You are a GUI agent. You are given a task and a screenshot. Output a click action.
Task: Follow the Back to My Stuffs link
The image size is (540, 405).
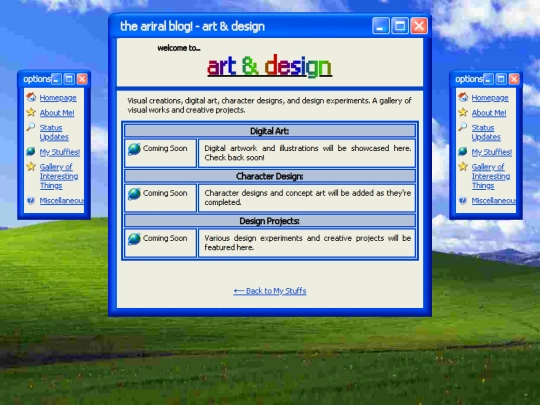[x=270, y=291]
